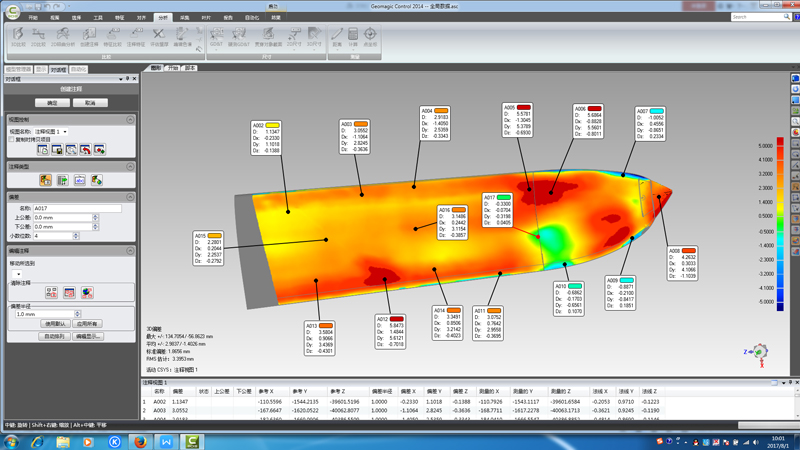Image resolution: width=800 pixels, height=450 pixels.
Task: Click the red color tag on annotation A005
Action: [523, 107]
